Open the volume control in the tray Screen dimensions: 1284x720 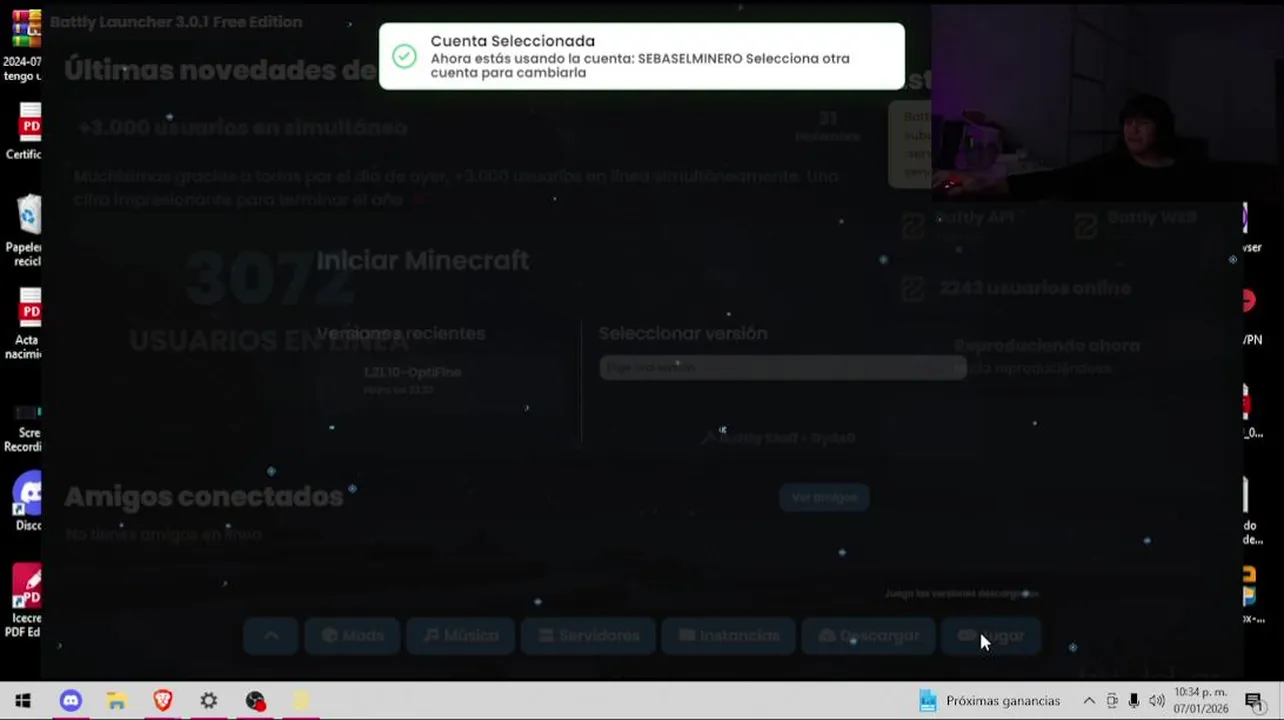coord(1157,701)
